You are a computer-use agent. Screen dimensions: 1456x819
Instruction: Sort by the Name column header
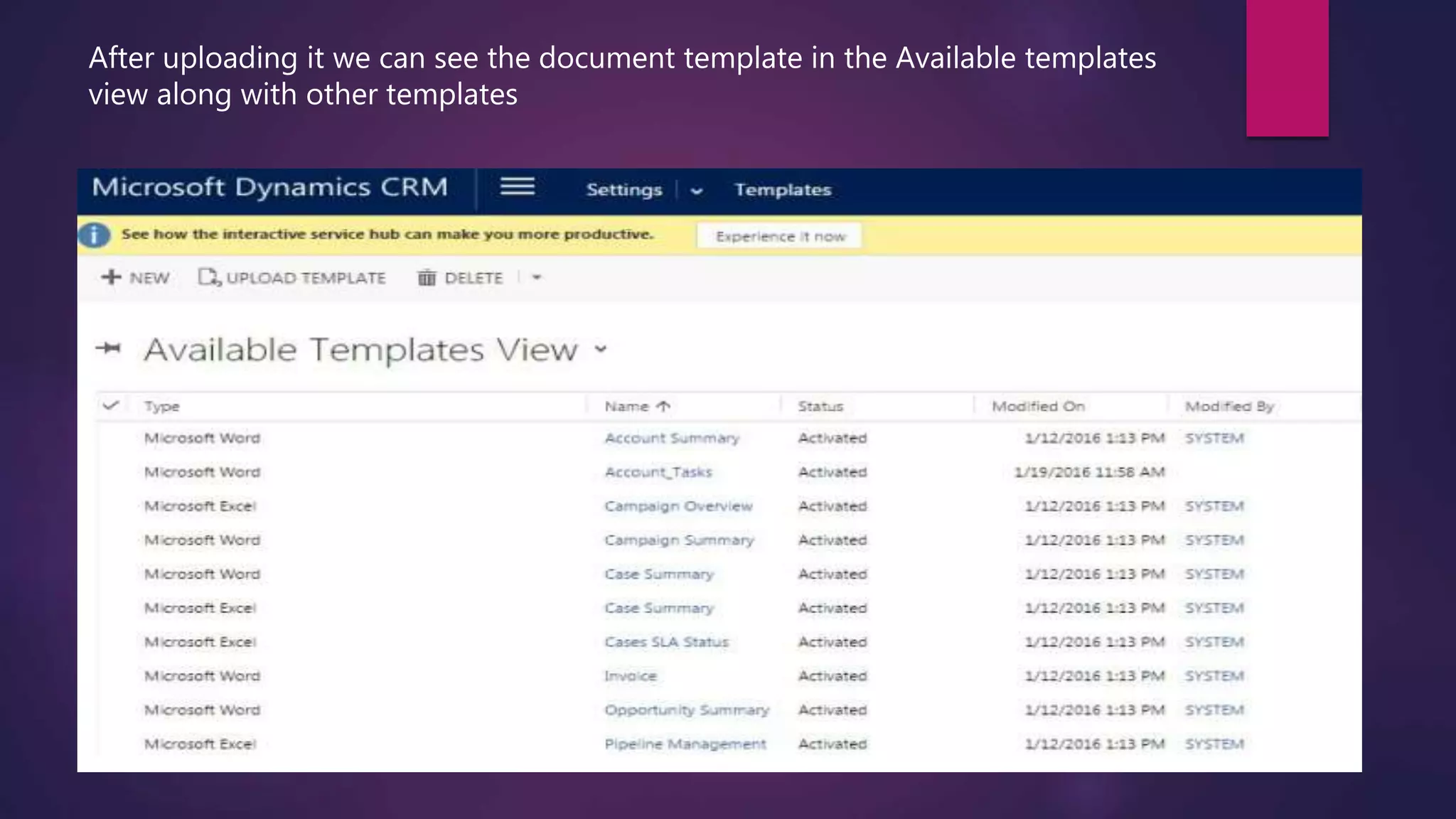(x=637, y=407)
